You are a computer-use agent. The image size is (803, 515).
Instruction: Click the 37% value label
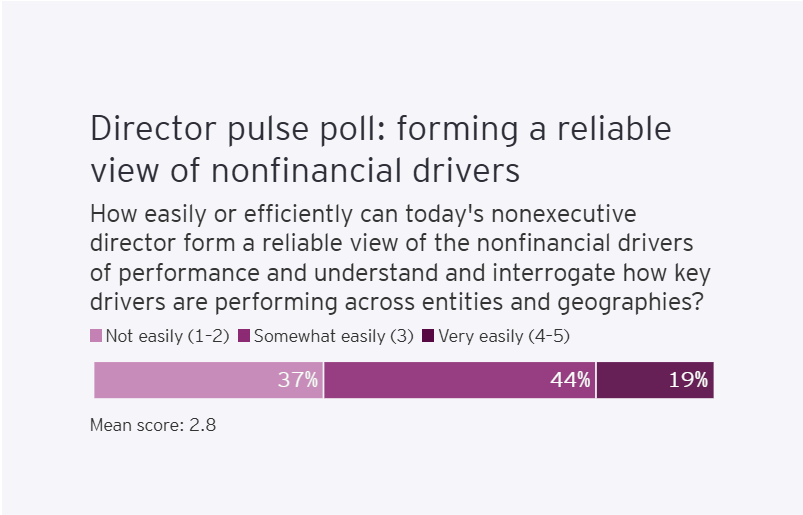[298, 380]
